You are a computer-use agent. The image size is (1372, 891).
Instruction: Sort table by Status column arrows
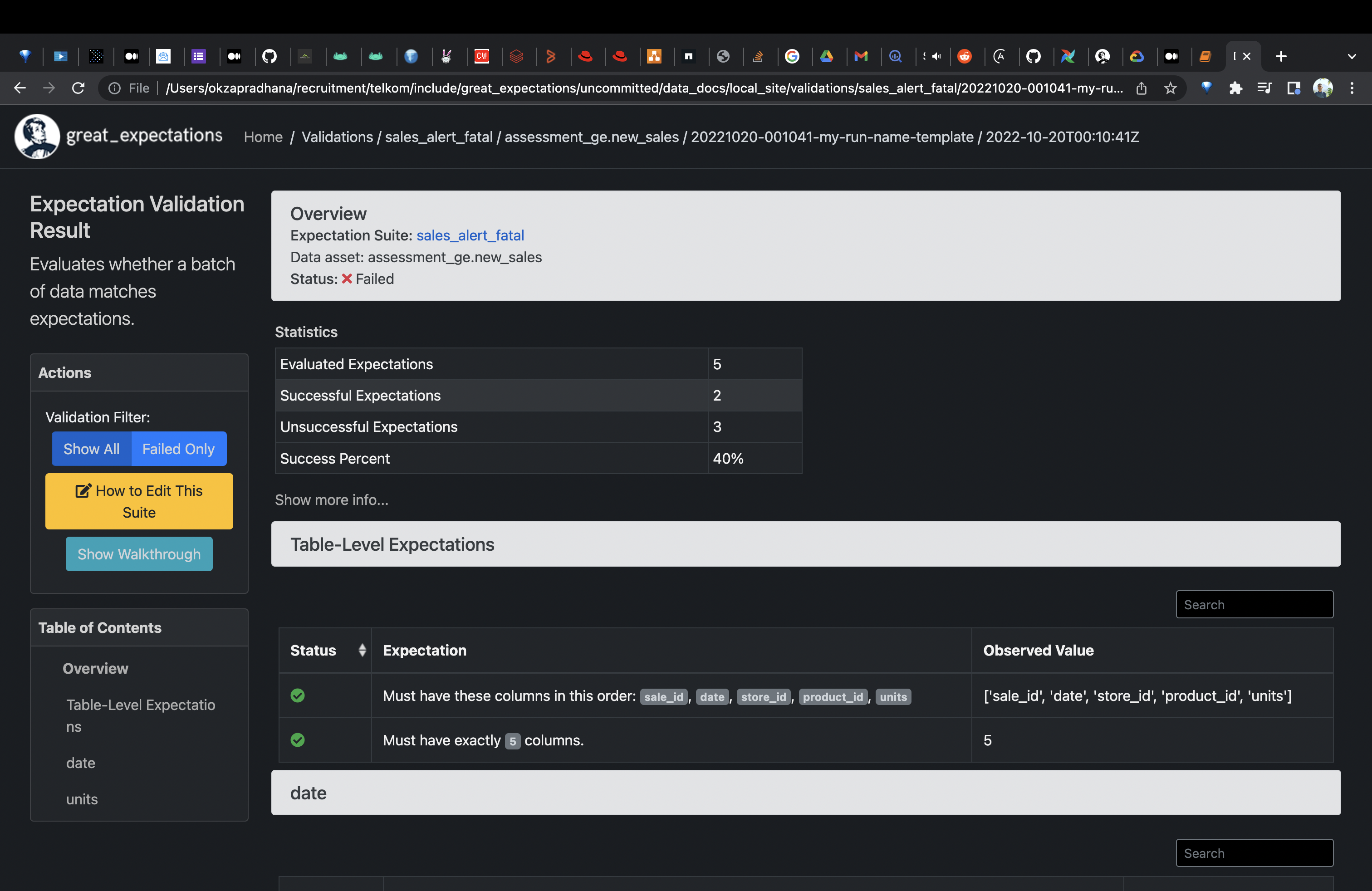[x=362, y=650]
